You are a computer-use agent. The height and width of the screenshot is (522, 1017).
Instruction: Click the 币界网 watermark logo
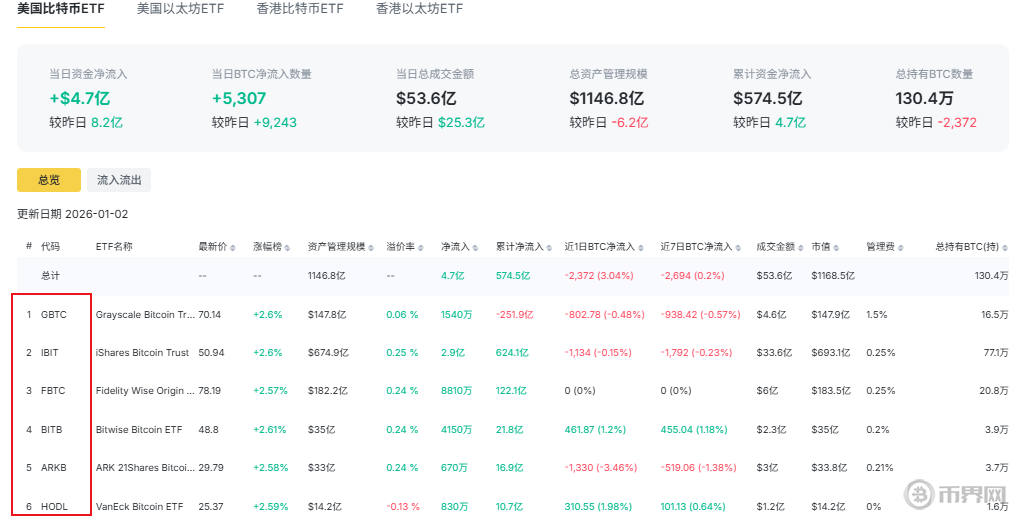(x=955, y=494)
